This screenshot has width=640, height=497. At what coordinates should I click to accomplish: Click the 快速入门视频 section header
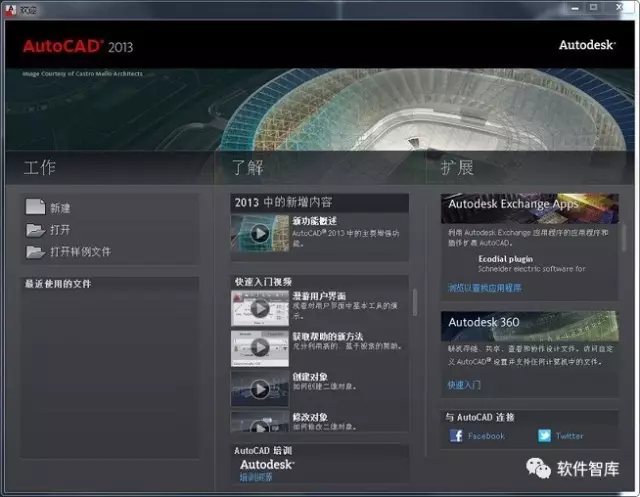(x=263, y=282)
